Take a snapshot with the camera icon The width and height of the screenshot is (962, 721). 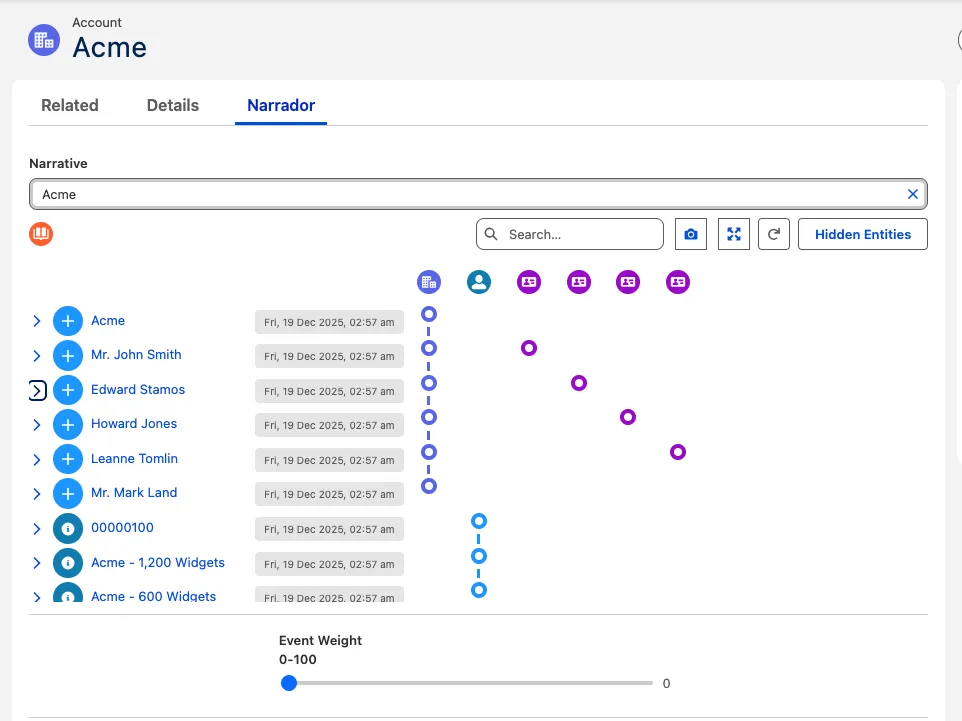[691, 234]
